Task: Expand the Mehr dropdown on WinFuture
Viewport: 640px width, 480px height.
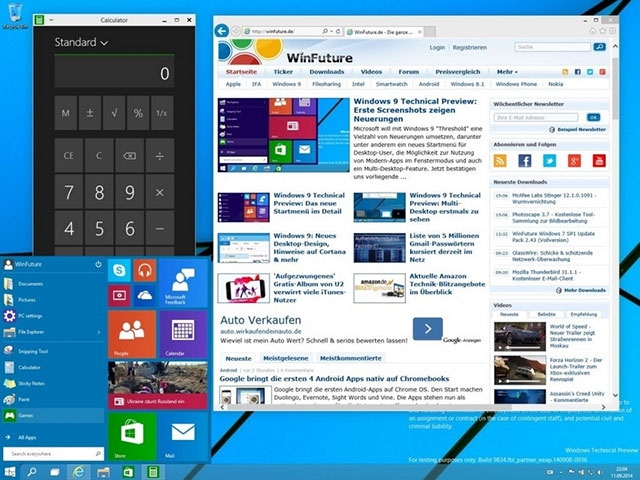Action: tap(507, 72)
